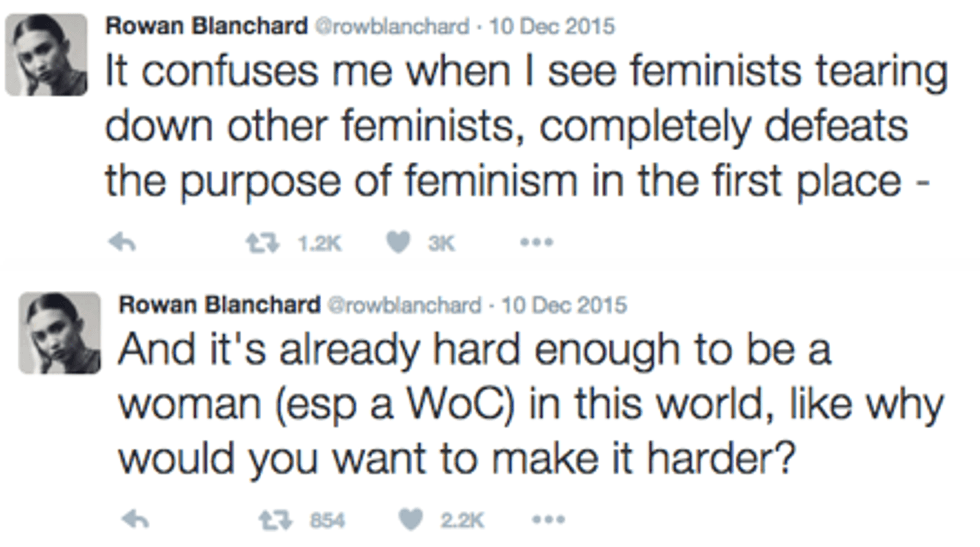This screenshot has width=980, height=547.
Task: Reply to the tweet about feminists tearing down
Action: coord(120,242)
